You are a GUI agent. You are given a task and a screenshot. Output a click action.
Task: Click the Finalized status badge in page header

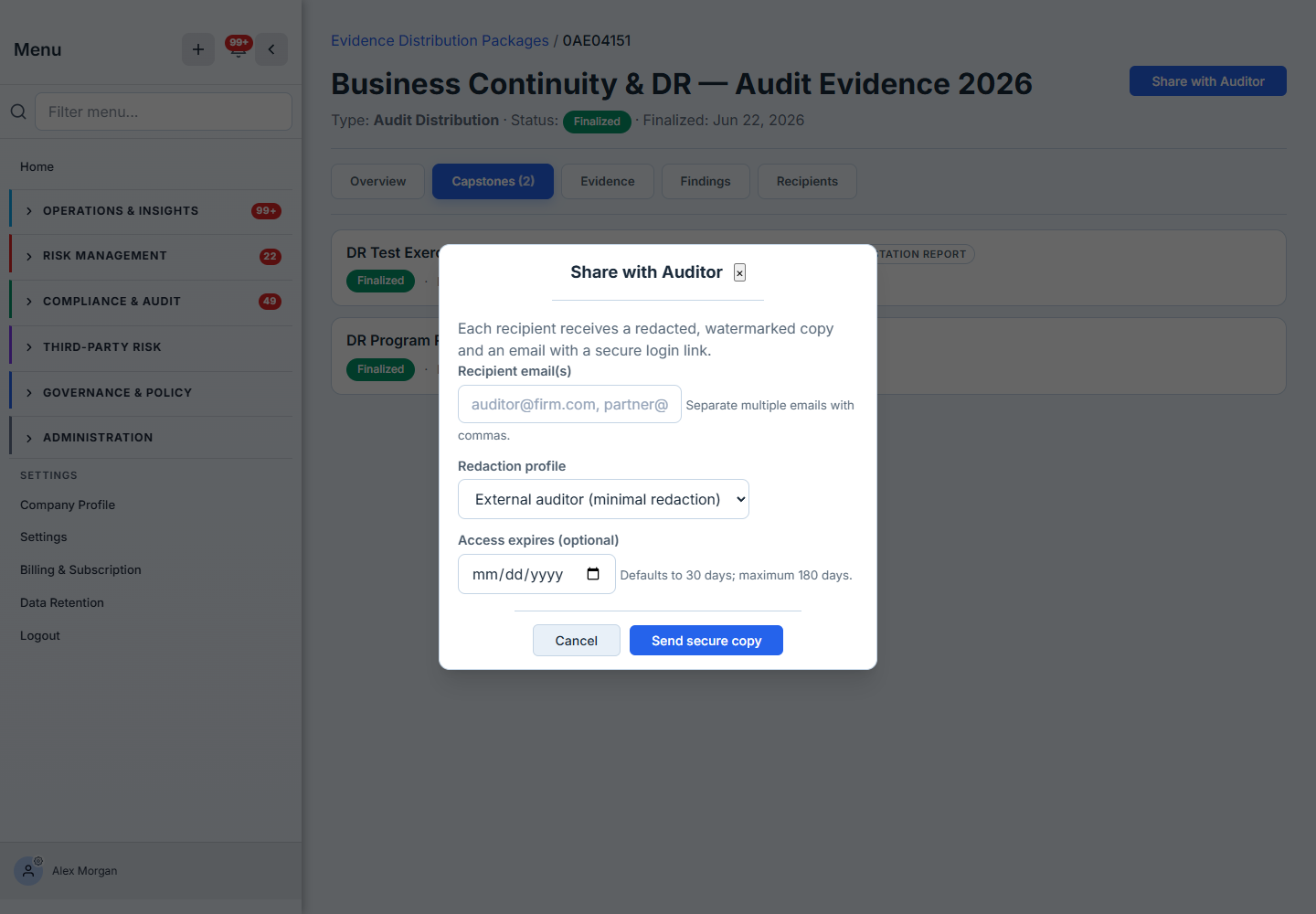tap(597, 122)
